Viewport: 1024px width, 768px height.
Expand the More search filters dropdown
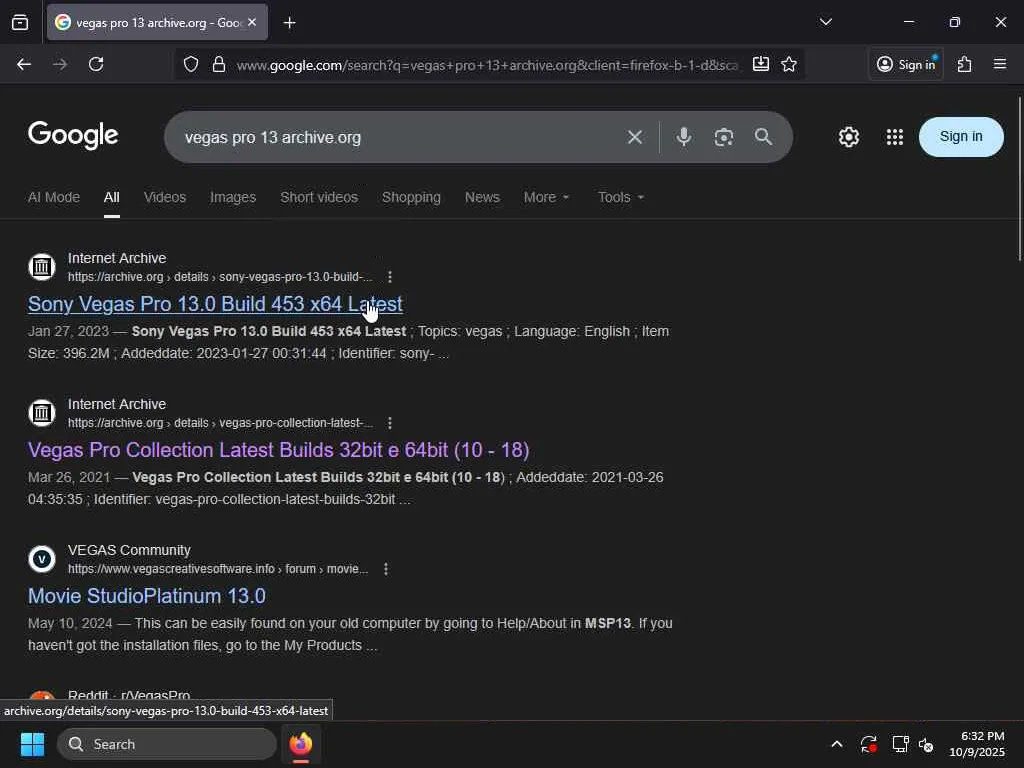click(x=546, y=197)
